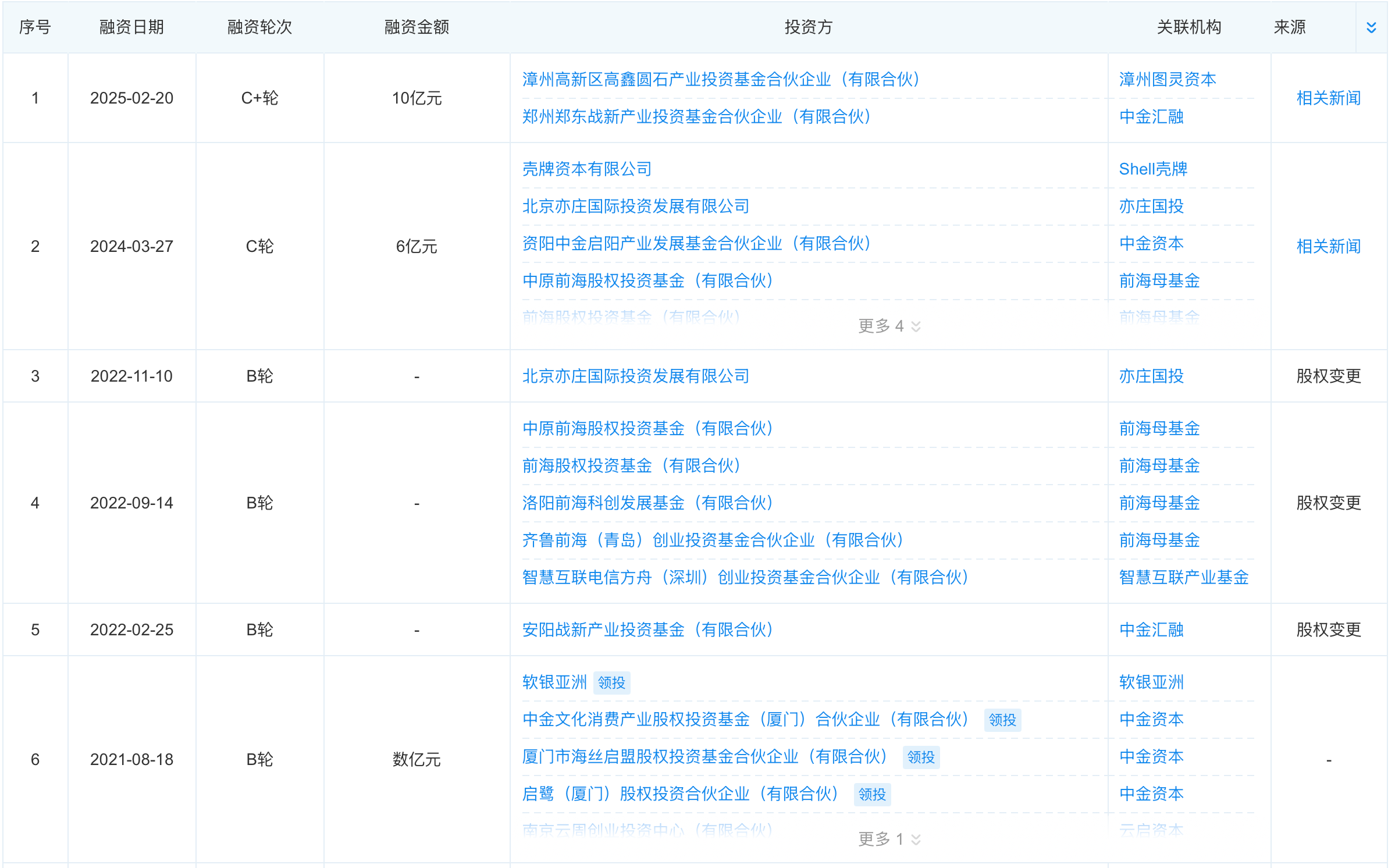Expand "更多 1" under the 2021 B轮 row
This screenshot has height=868, width=1395.
pyautogui.click(x=888, y=839)
